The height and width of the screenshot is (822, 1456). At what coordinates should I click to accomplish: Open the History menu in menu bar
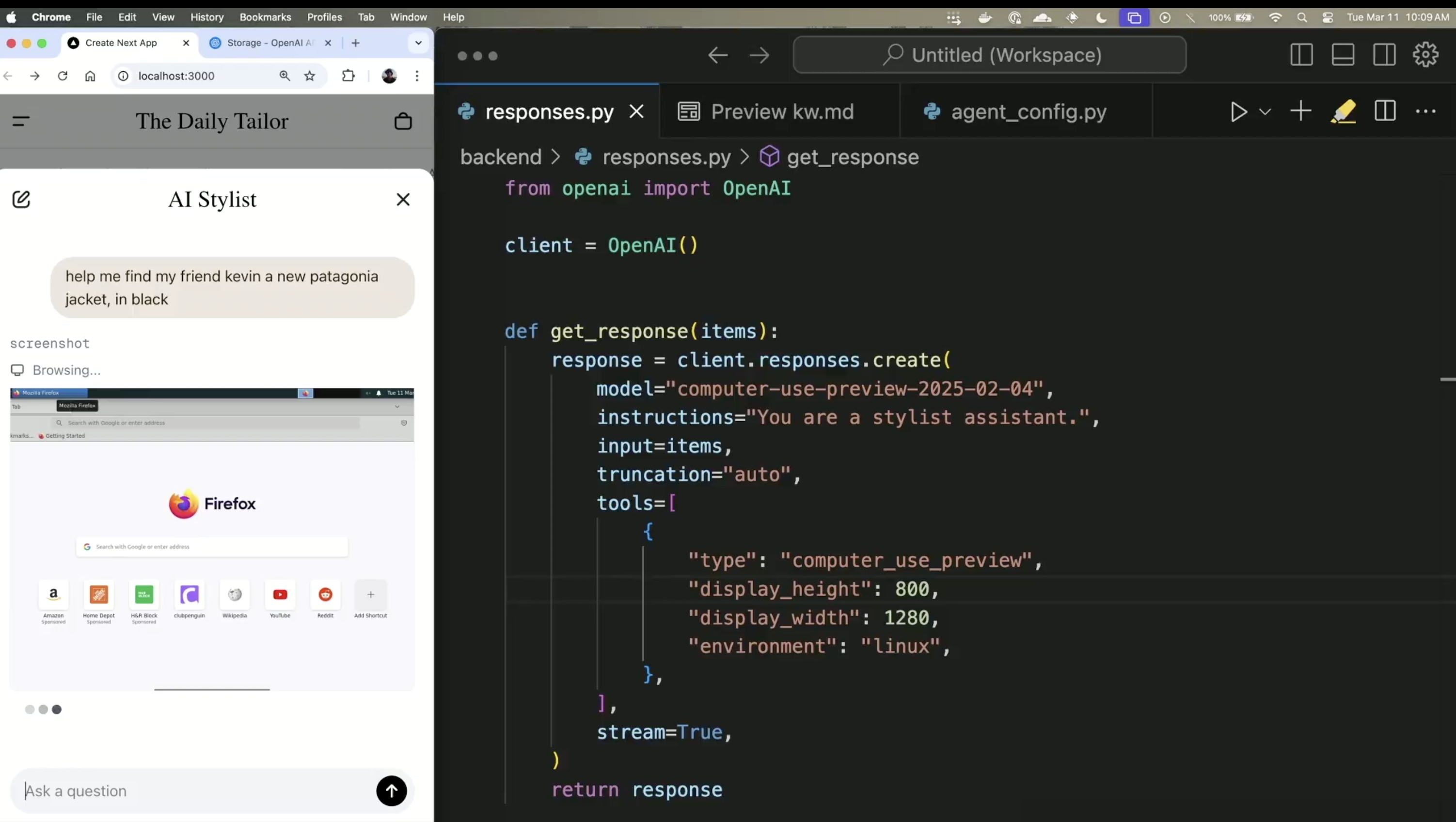tap(206, 17)
